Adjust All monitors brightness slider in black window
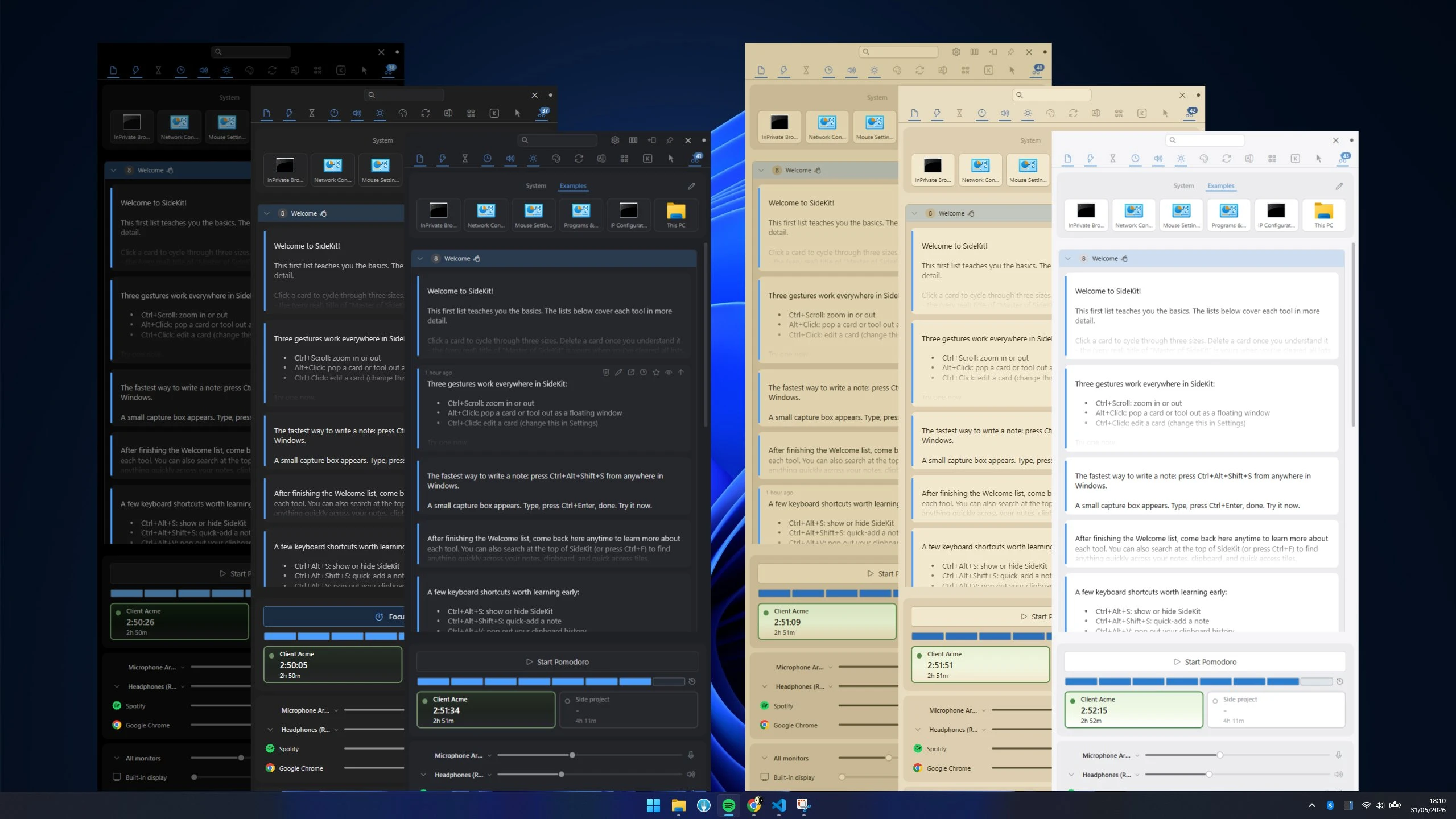 pyautogui.click(x=221, y=758)
